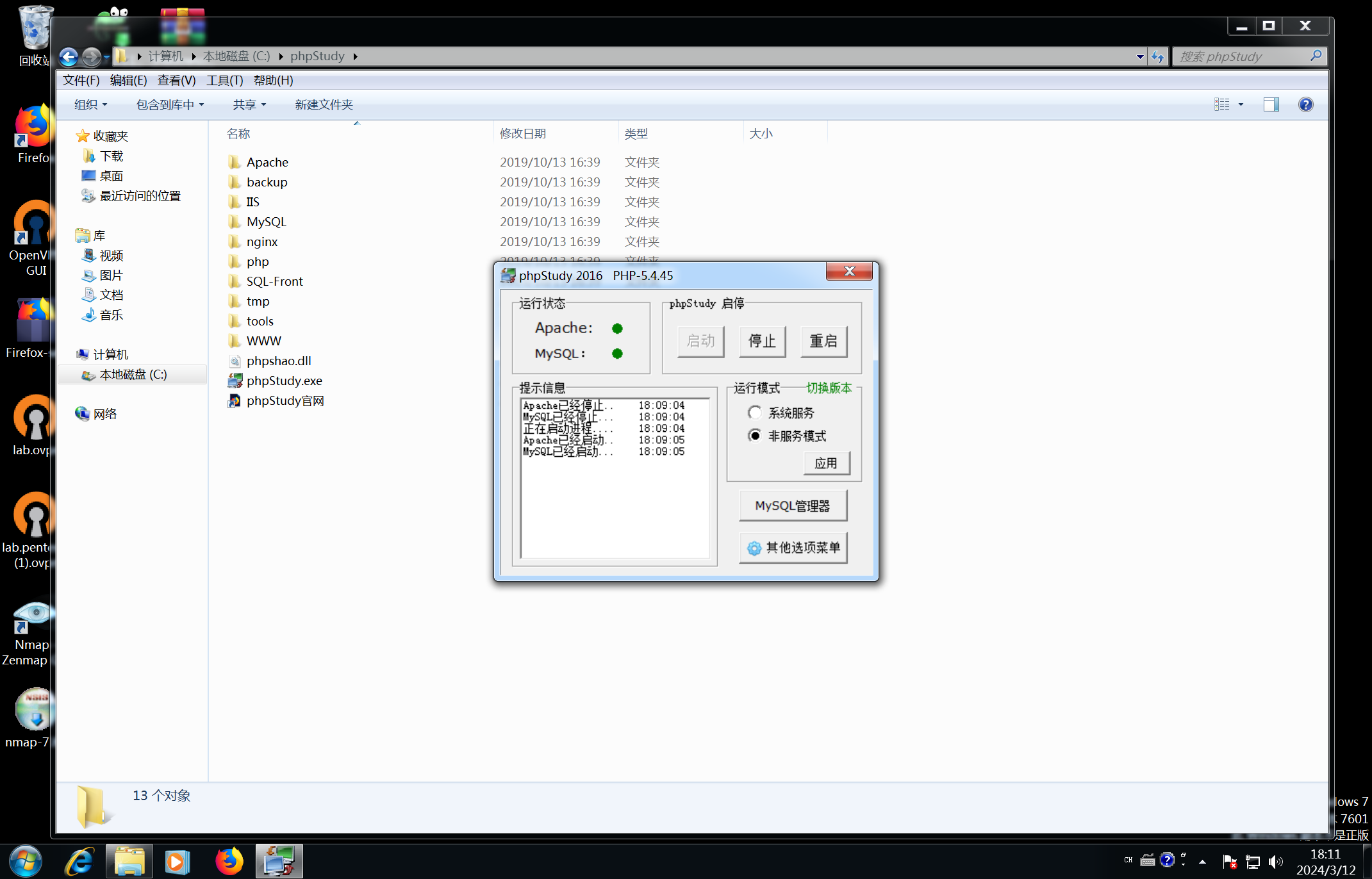Viewport: 1372px width, 879px height.
Task: Select 本地磁盘 (C:) in the sidebar
Action: 133,375
